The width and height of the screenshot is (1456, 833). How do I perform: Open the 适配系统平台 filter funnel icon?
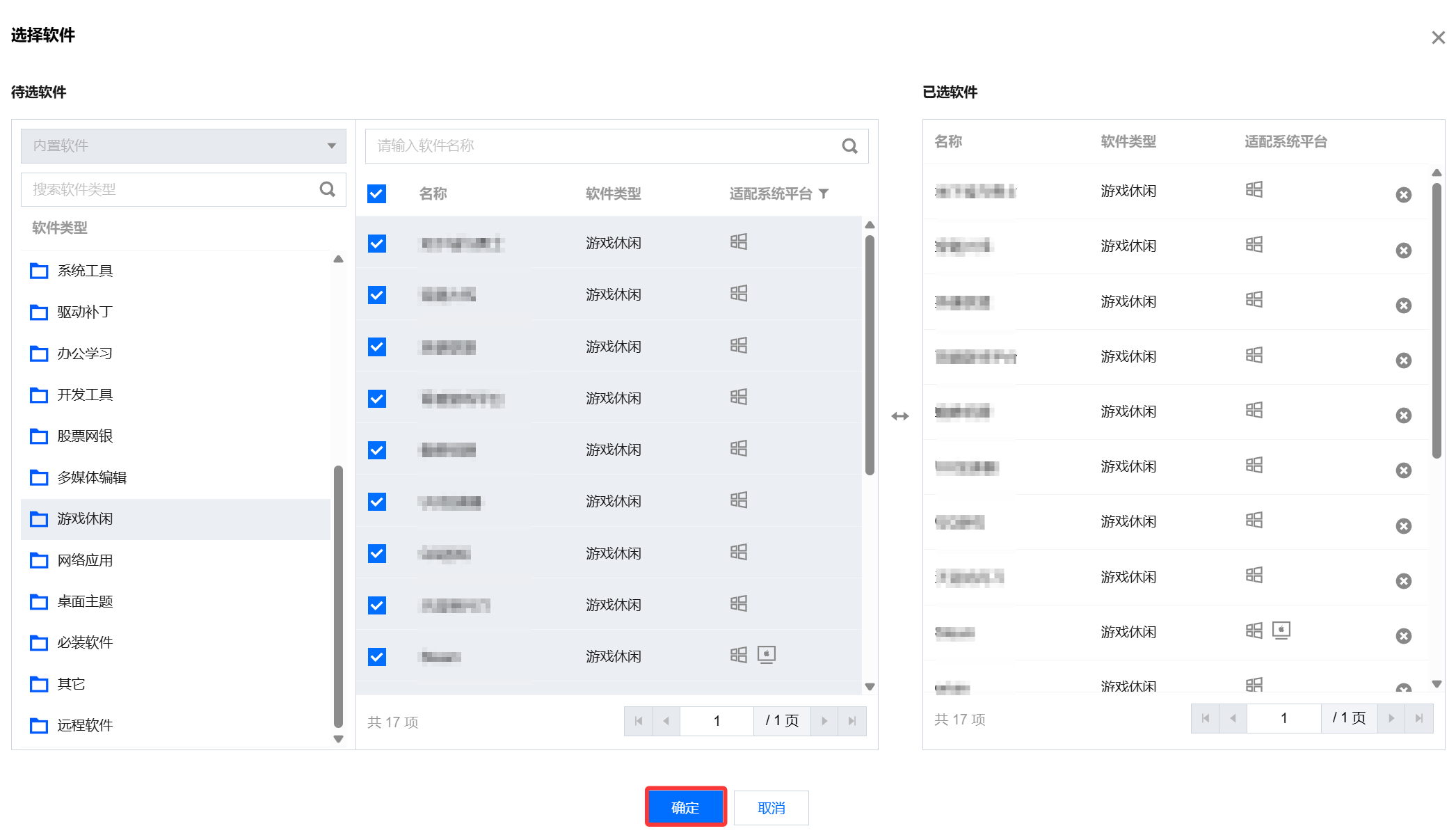coord(824,193)
